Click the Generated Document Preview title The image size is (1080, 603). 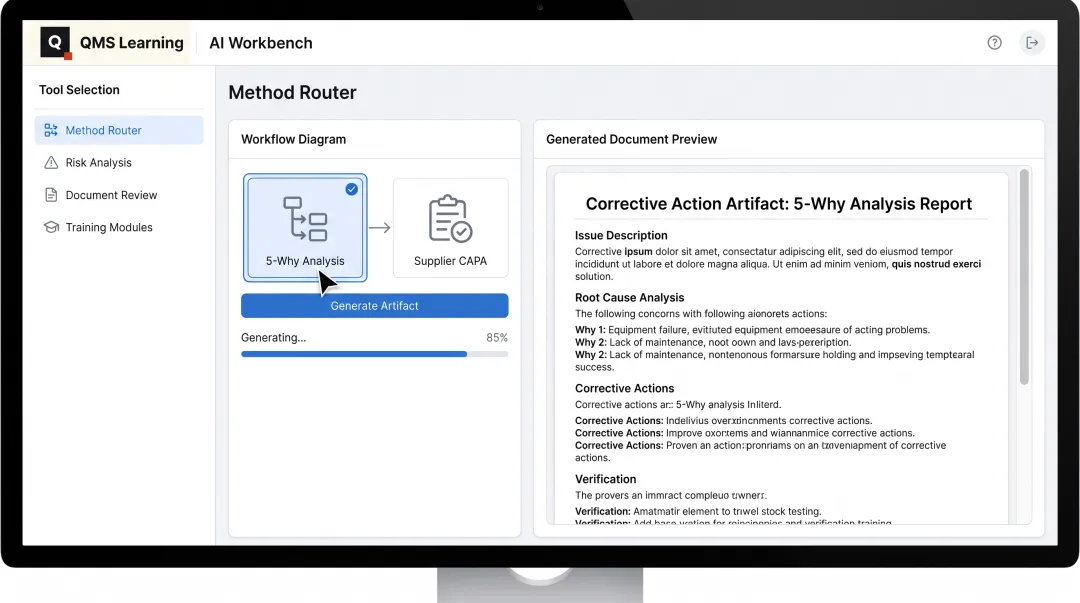(632, 139)
